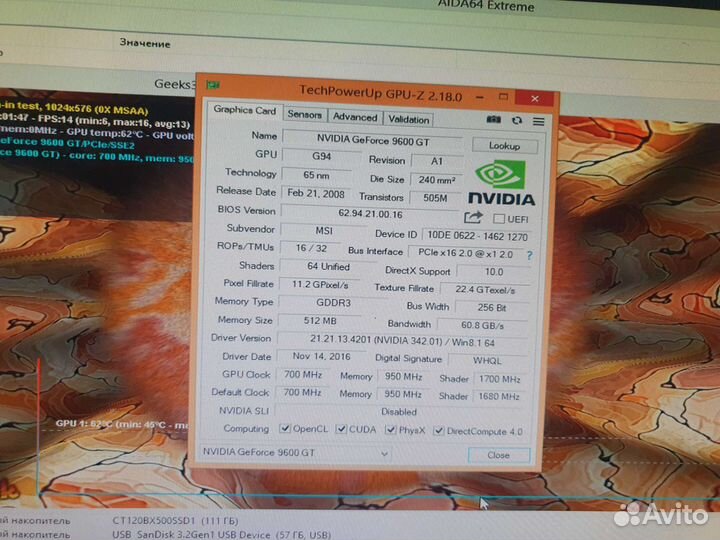Click the Driver Version field
Screen dimensions: 720x540
click(x=402, y=342)
